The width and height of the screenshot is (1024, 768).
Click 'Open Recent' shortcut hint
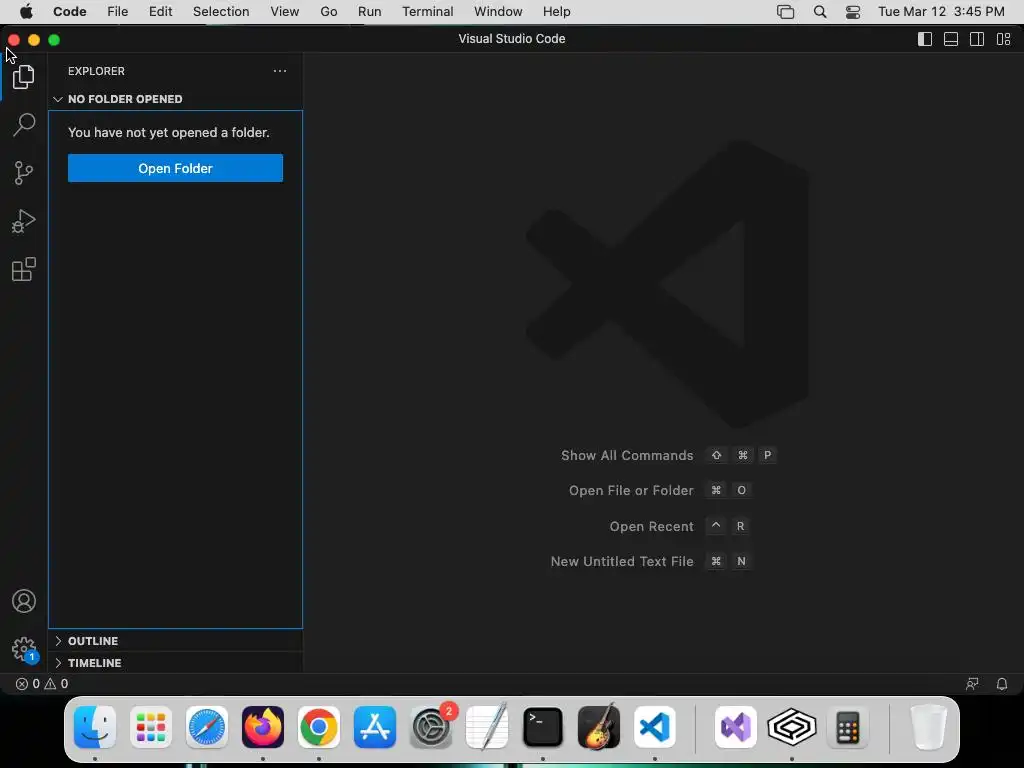click(x=651, y=526)
